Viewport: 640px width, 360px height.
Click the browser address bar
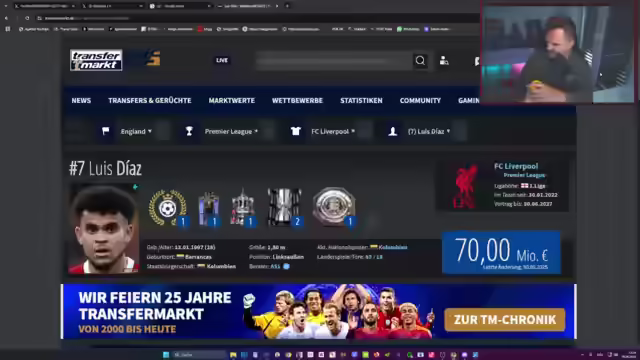(257, 18)
